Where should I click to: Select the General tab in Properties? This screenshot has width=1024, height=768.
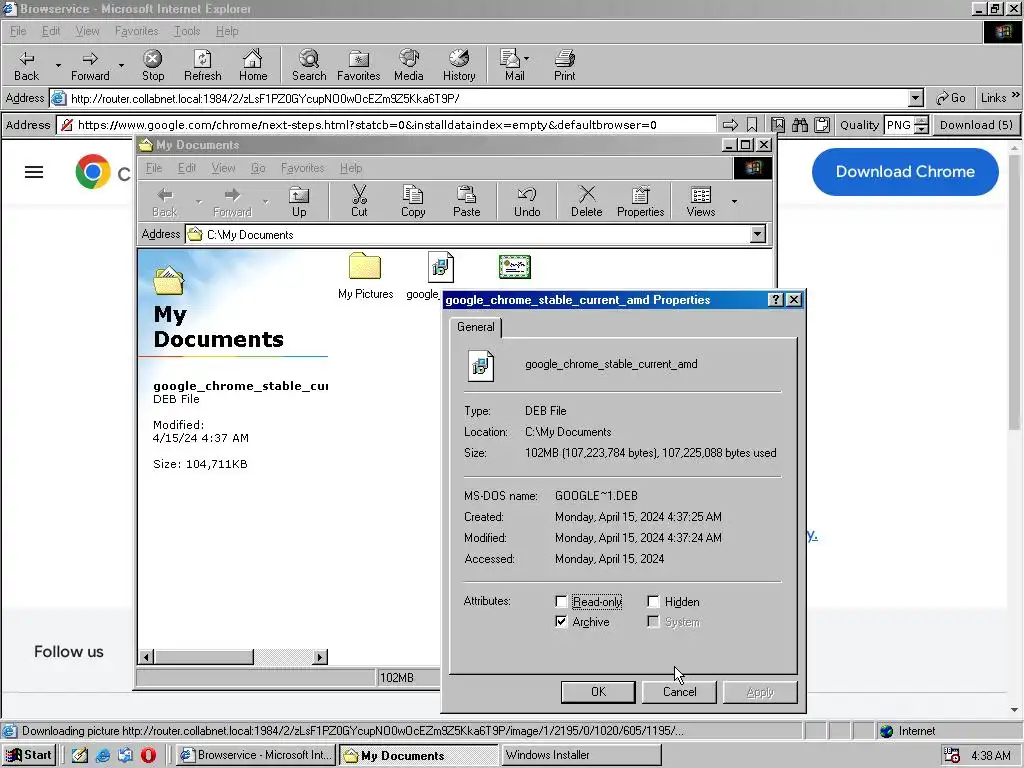tap(475, 327)
